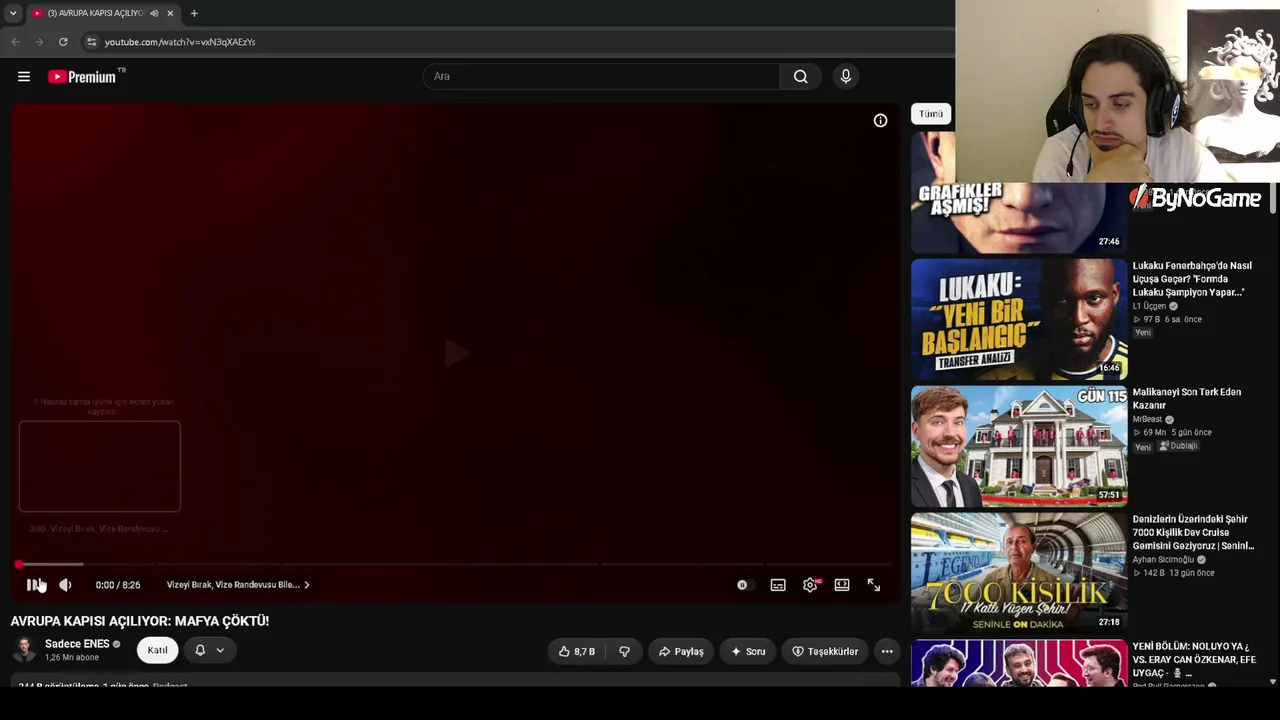Dislike the video with thumbs-down
The image size is (1280, 720).
624,652
